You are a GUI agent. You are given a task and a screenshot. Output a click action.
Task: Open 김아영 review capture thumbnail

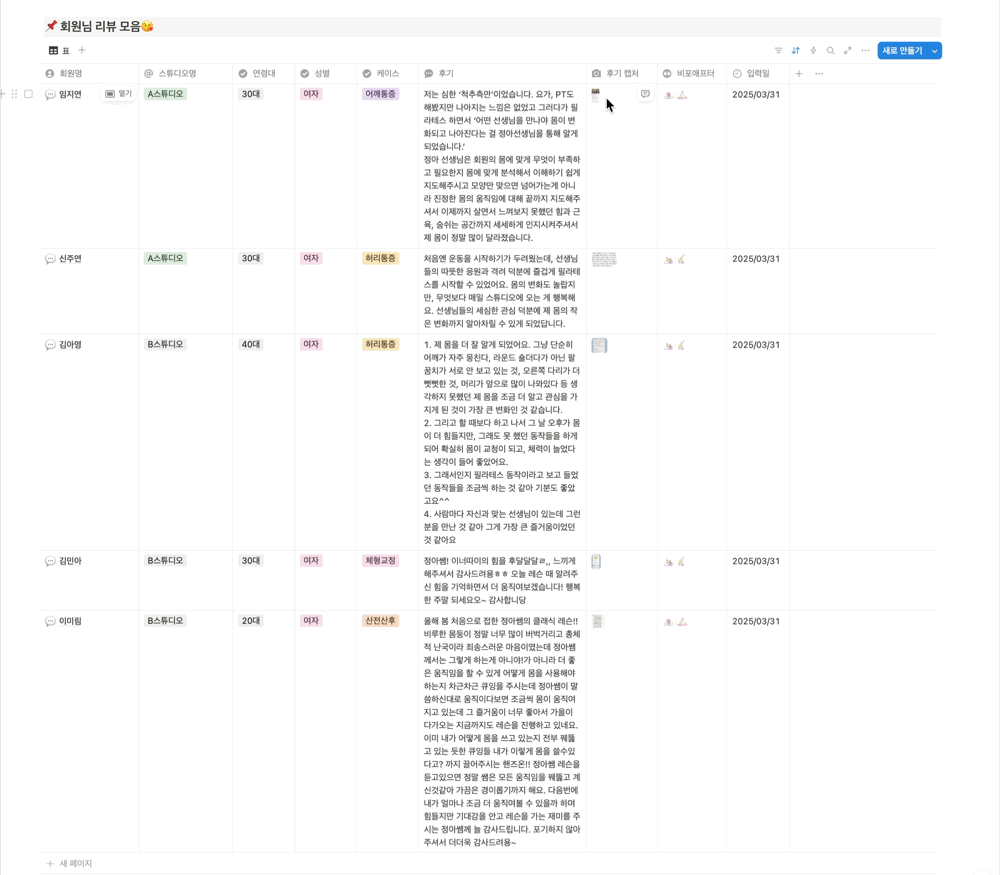tap(599, 345)
